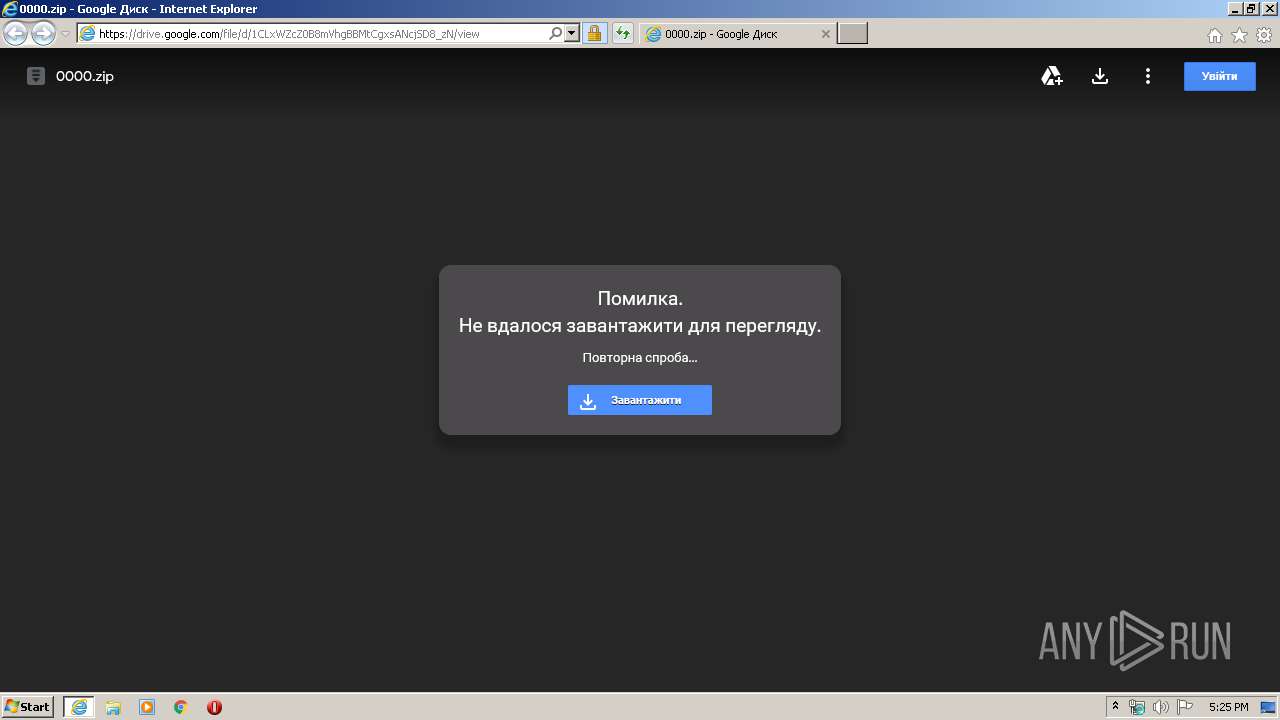The width and height of the screenshot is (1280, 720).
Task: Refresh the page with the green arrows icon
Action: [x=623, y=34]
